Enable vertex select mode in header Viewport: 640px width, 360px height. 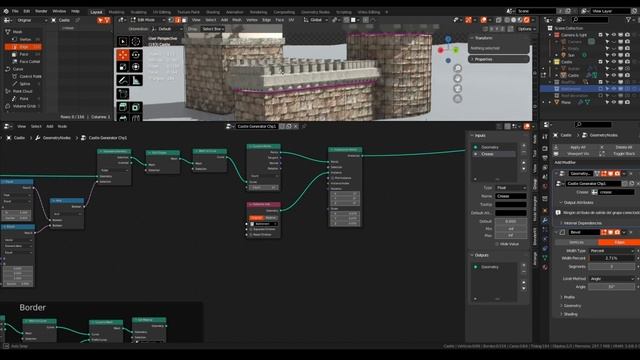coord(171,20)
